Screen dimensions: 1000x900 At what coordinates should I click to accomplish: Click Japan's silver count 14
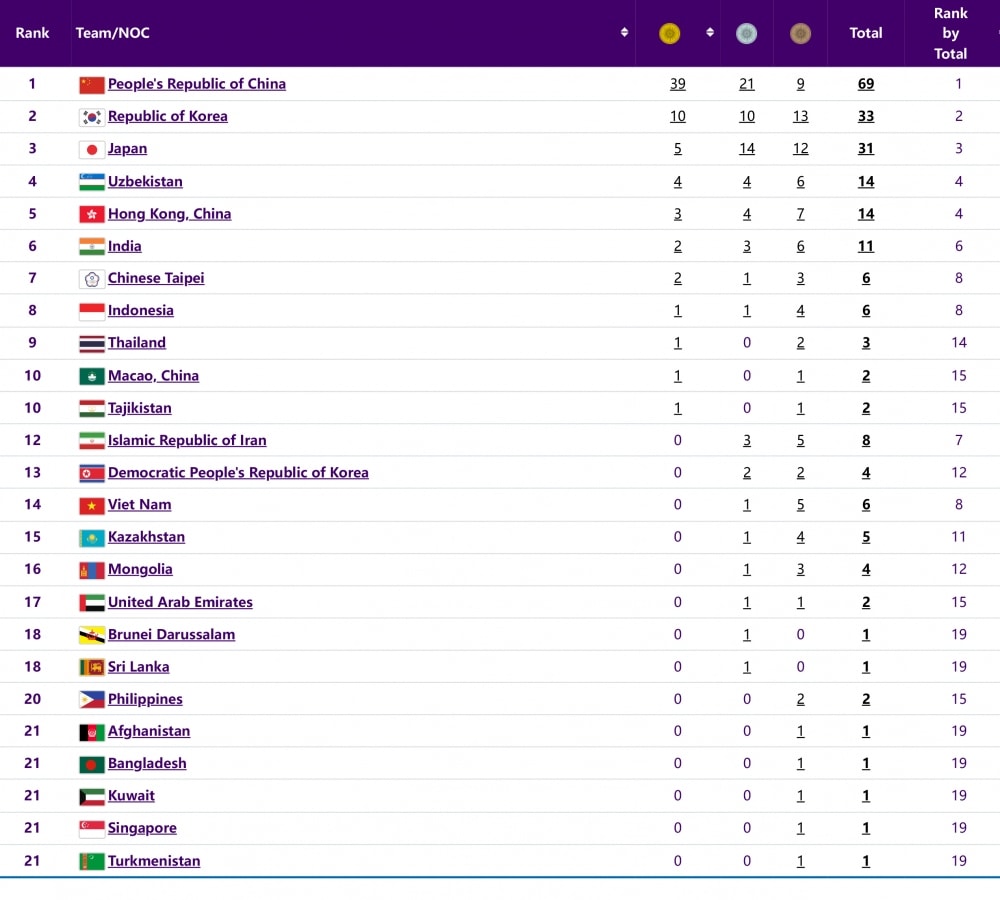tap(746, 149)
